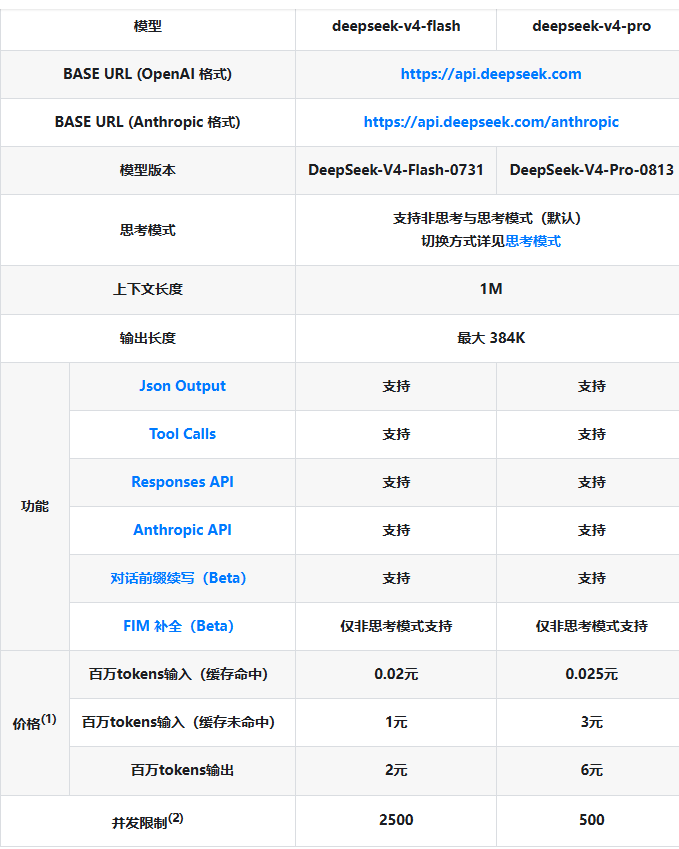The height and width of the screenshot is (849, 679).
Task: Open the Json Output documentation link
Action: 182,386
